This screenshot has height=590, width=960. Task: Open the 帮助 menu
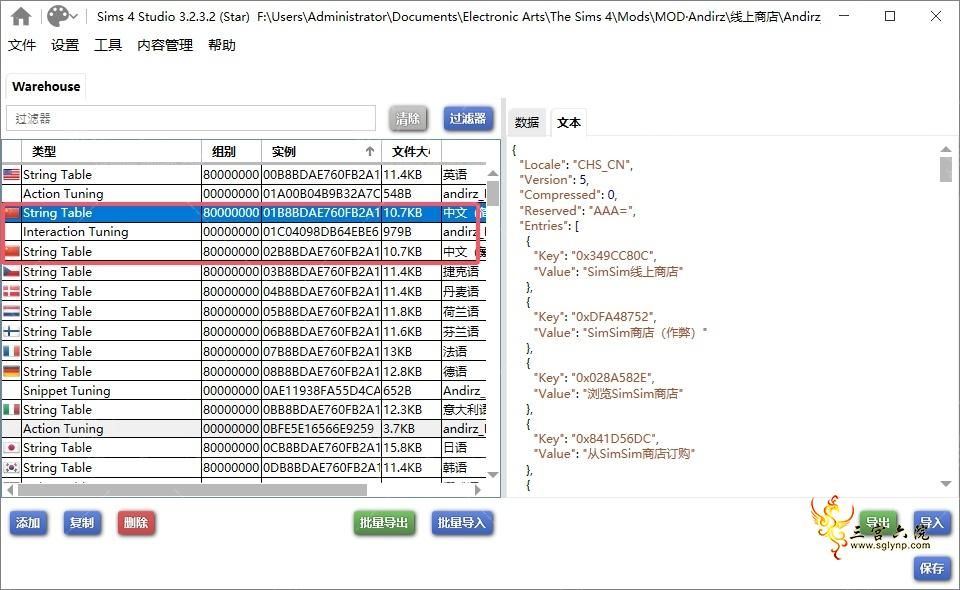(222, 45)
